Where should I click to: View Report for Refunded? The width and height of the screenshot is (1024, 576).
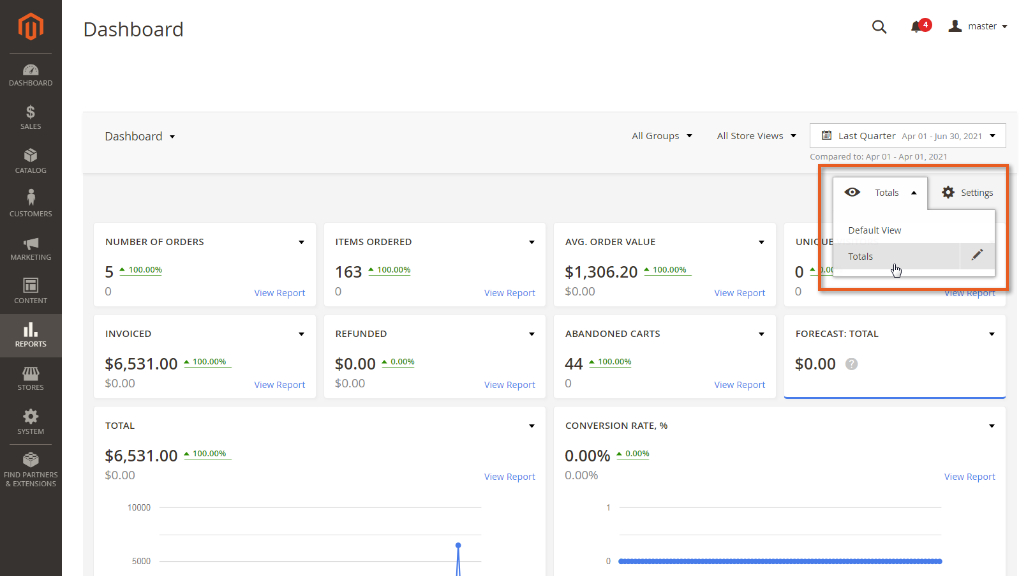coord(509,385)
